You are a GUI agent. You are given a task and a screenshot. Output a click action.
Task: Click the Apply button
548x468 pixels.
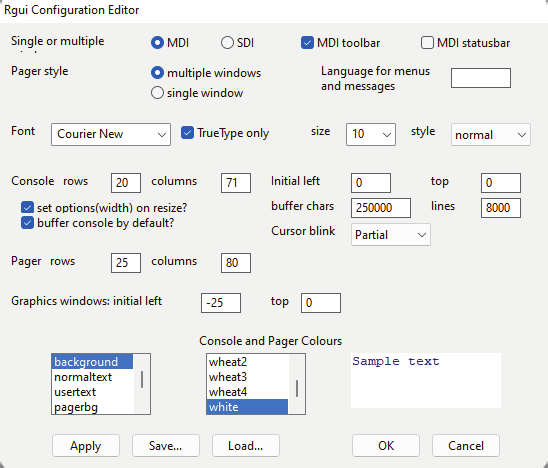click(86, 446)
